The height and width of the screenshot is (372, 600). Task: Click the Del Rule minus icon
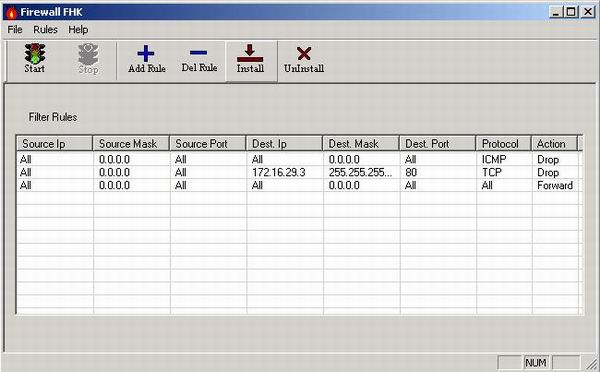tap(199, 53)
